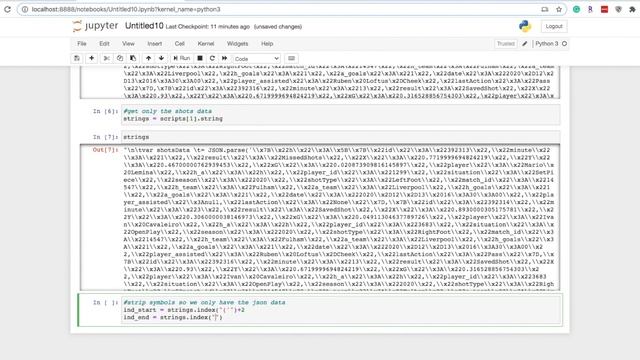Reload the page in the browser
The image size is (640, 360).
7,9
